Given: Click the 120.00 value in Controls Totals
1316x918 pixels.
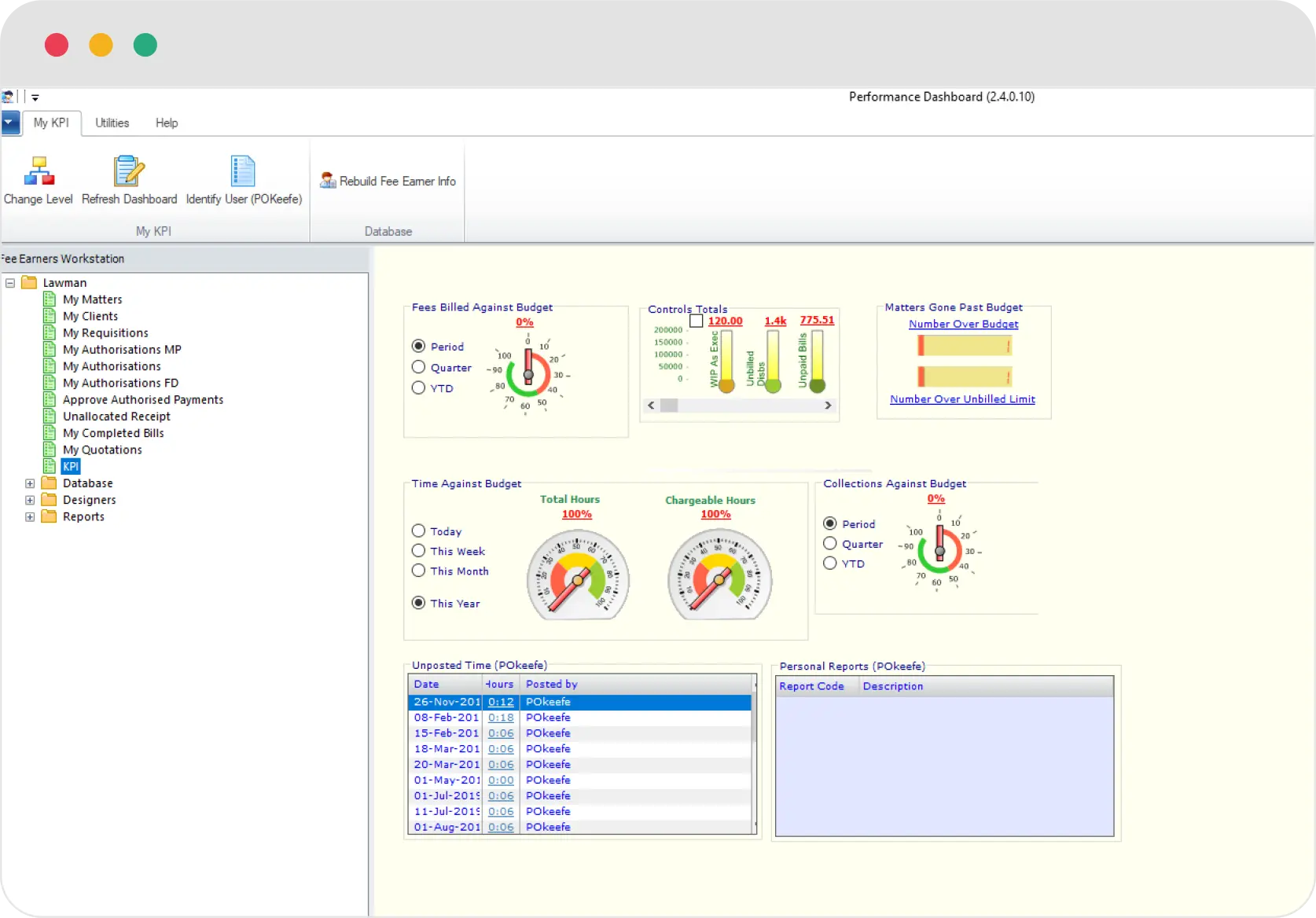Looking at the screenshot, I should click(x=725, y=321).
